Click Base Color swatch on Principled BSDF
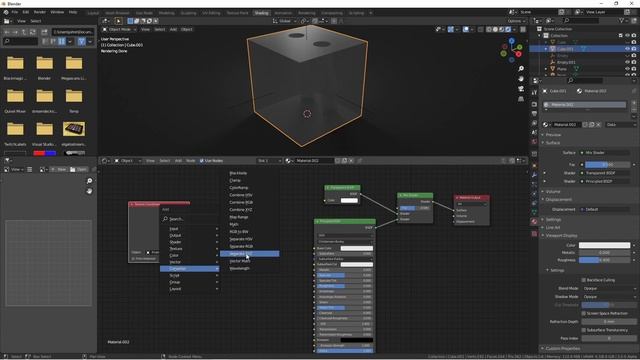This screenshot has width=640, height=360. click(x=357, y=248)
